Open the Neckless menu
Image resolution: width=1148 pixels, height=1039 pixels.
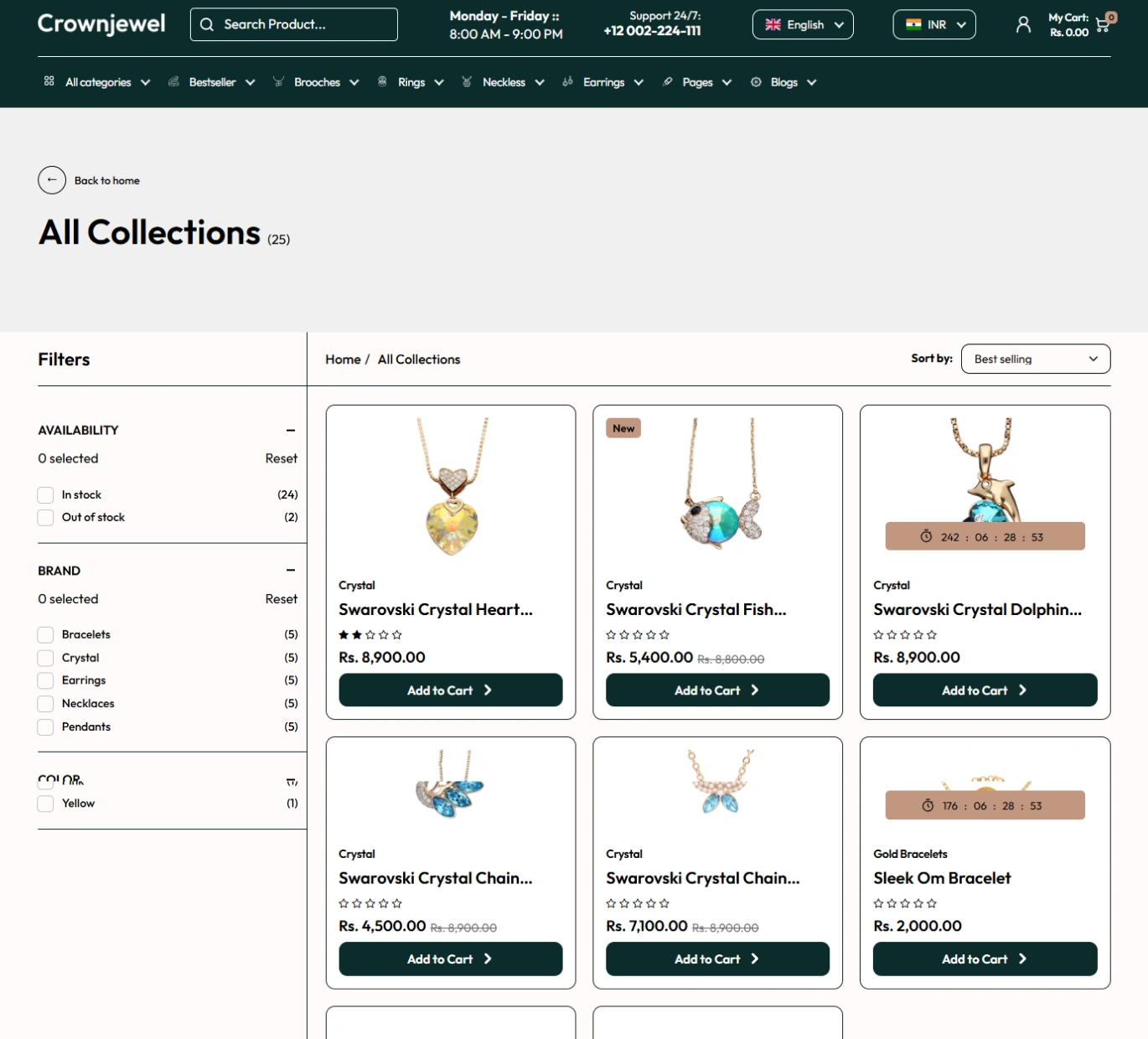click(x=504, y=82)
